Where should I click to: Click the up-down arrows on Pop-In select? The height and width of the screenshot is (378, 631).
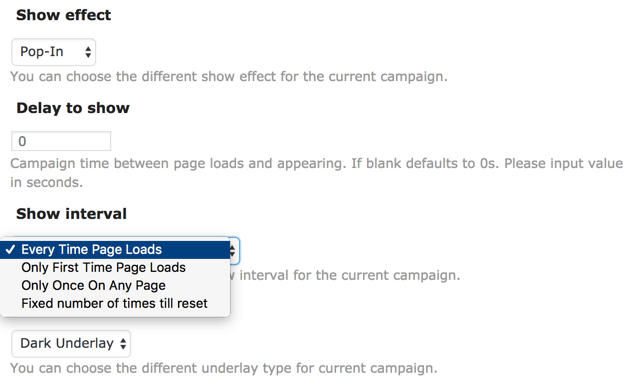pyautogui.click(x=88, y=52)
